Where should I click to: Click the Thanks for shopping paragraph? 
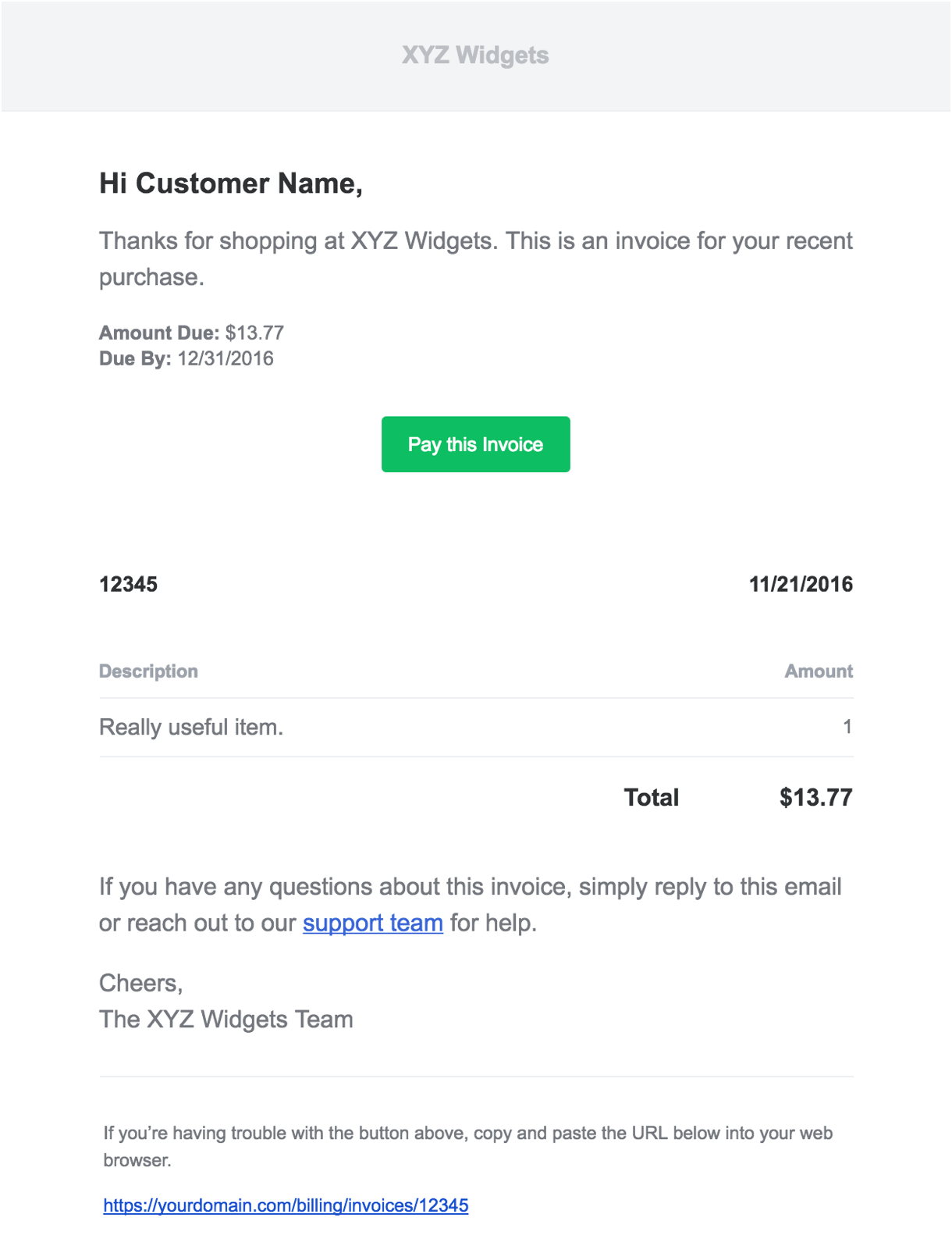point(475,258)
